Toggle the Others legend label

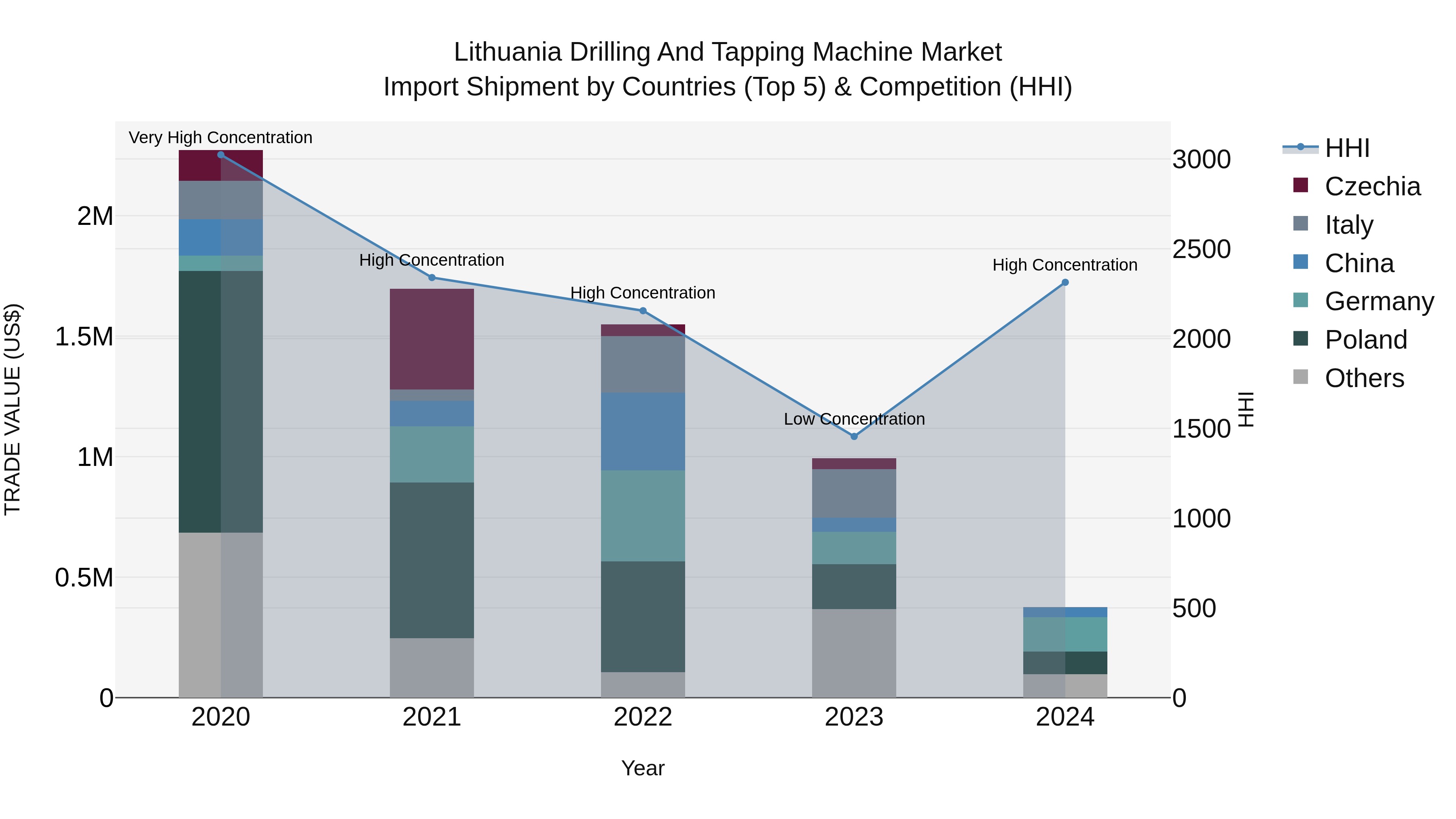point(1365,378)
